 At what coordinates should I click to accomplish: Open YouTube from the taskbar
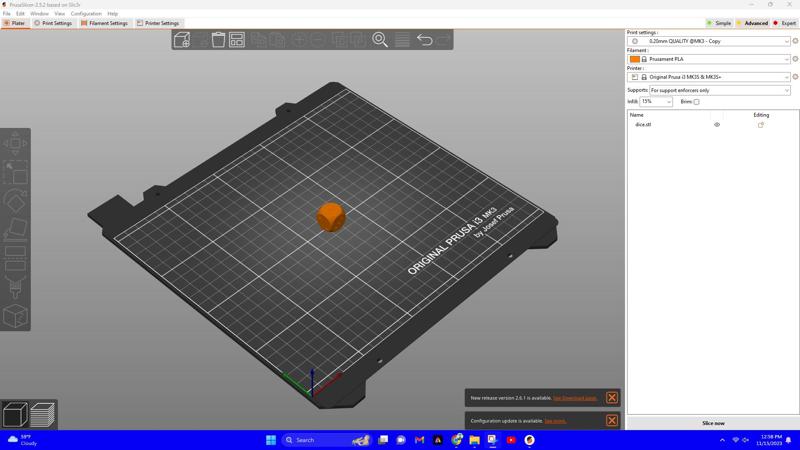511,440
